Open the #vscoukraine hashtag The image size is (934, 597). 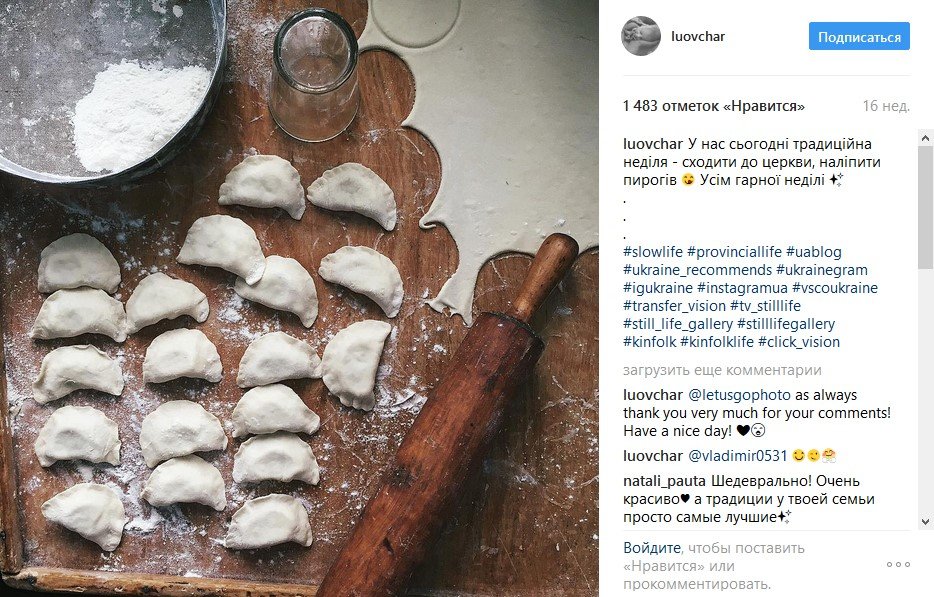pos(835,288)
